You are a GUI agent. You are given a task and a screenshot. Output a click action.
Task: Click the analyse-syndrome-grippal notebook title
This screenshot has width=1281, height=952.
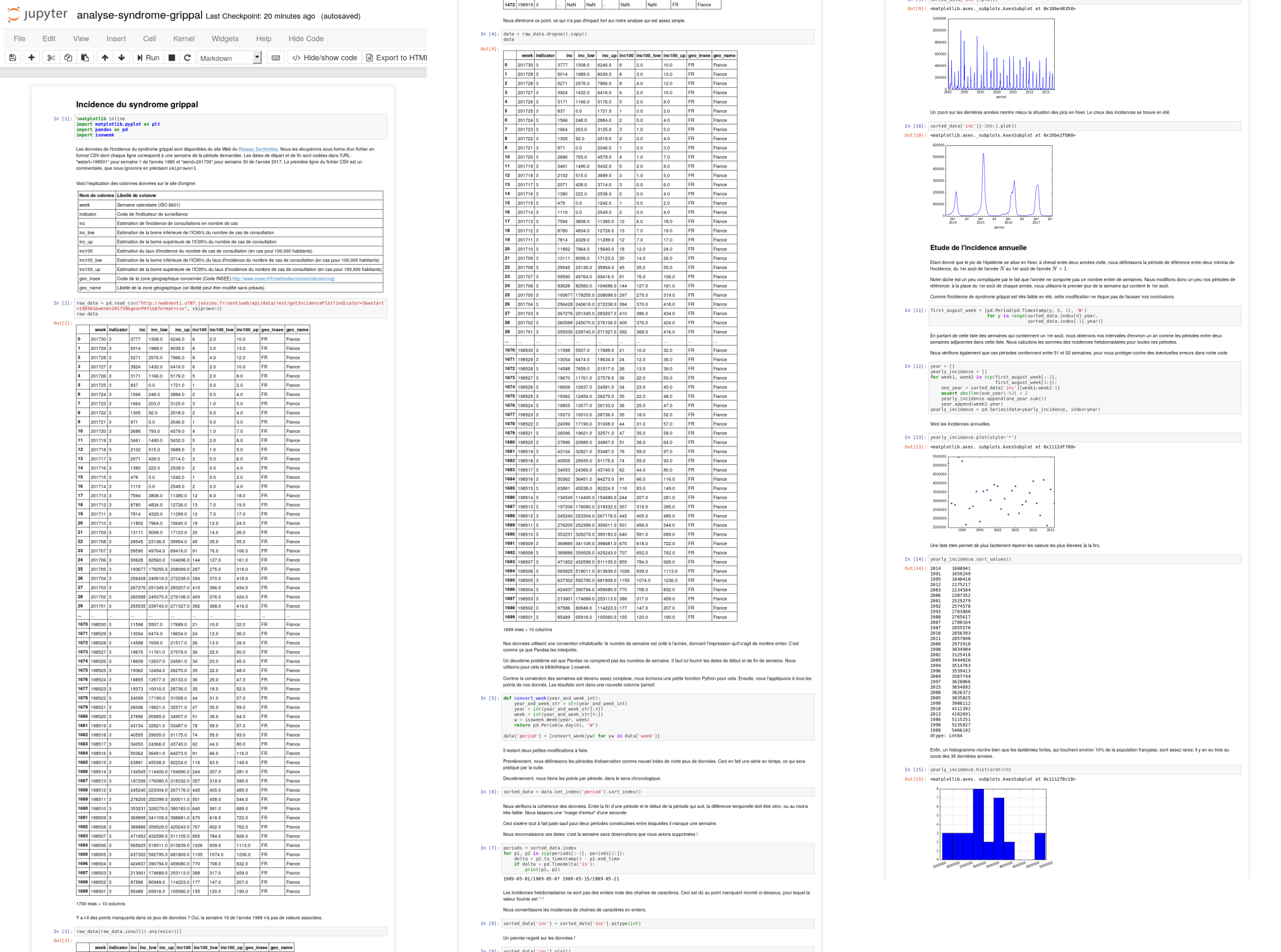click(139, 15)
